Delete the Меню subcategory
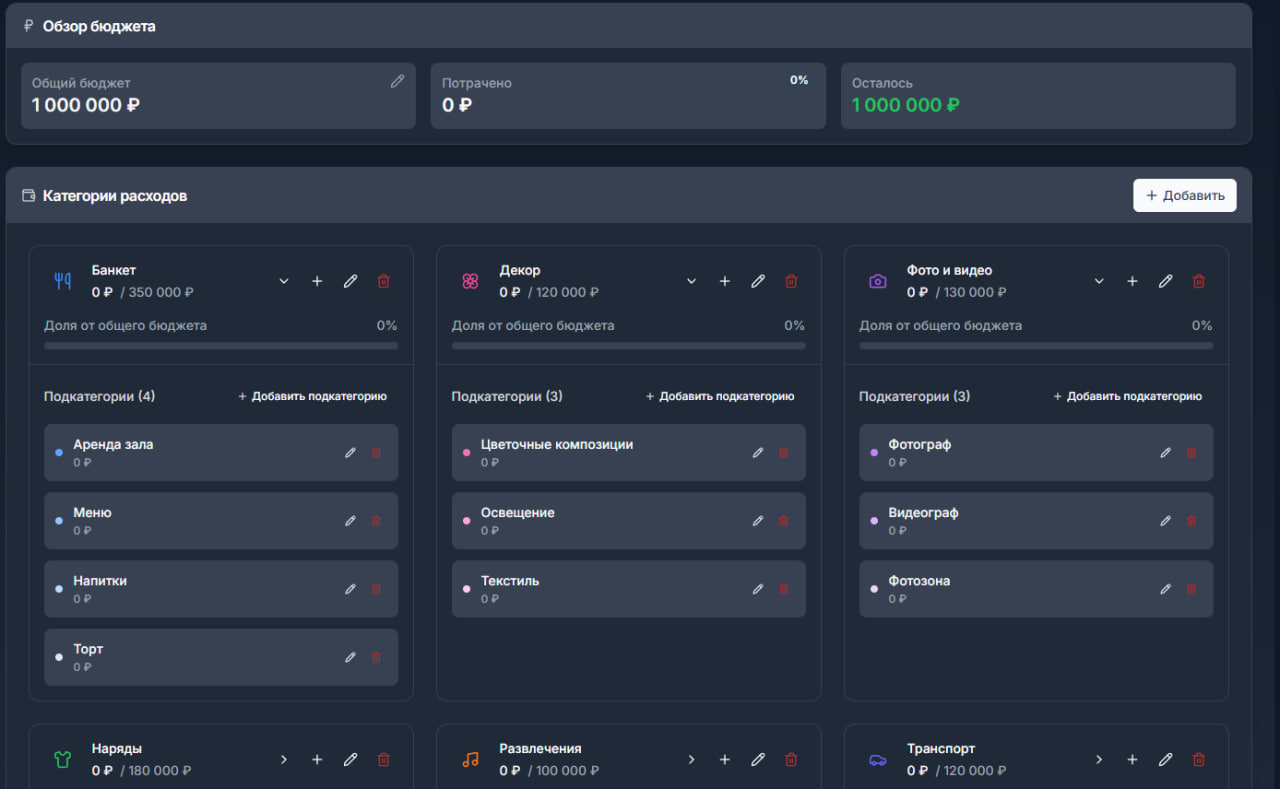This screenshot has width=1280, height=789. [376, 520]
